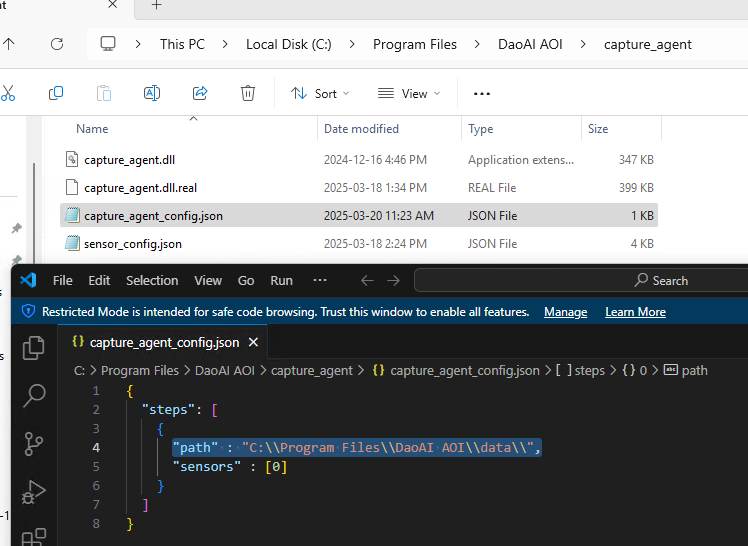This screenshot has height=546, width=748.
Task: Sort files by Size column header
Action: (598, 129)
